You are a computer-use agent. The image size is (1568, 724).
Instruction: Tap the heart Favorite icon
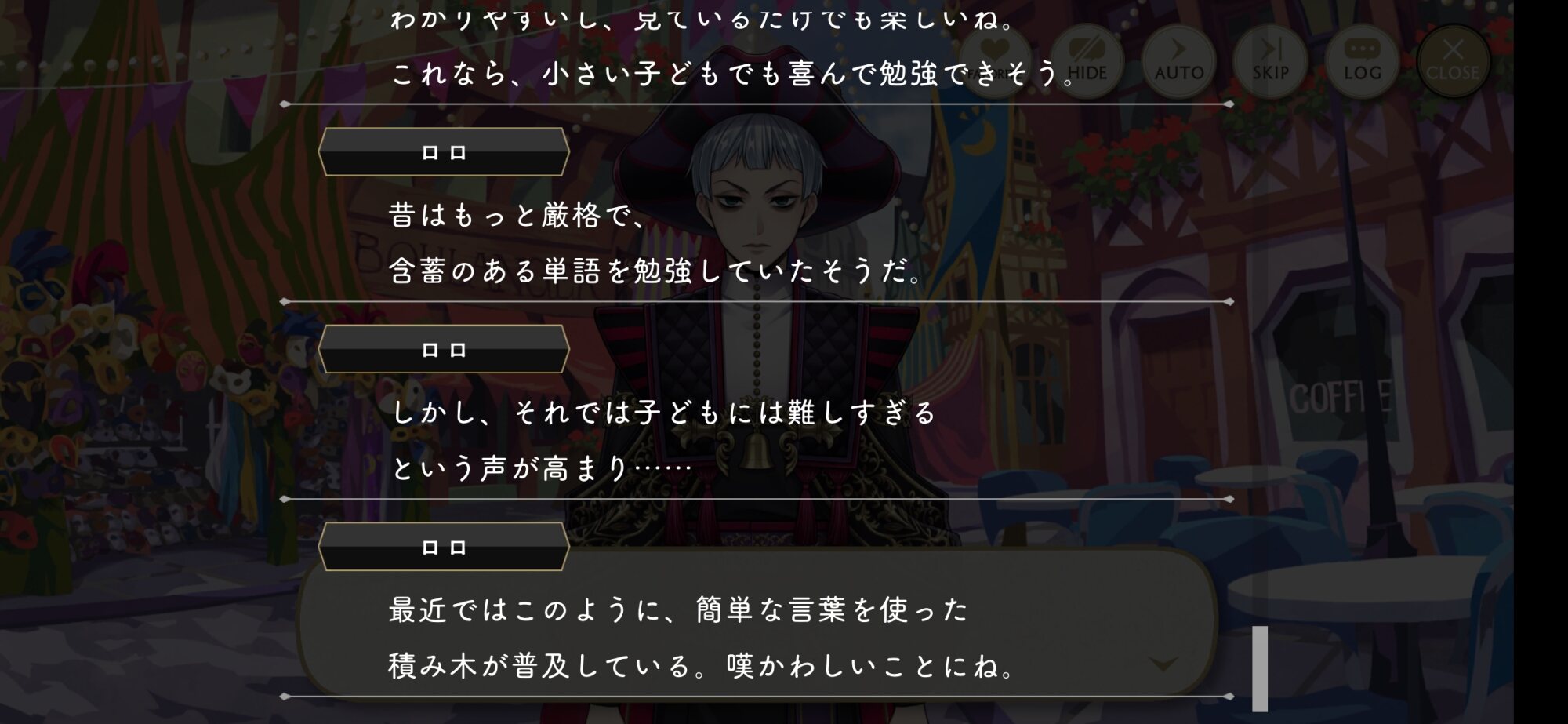pyautogui.click(x=996, y=61)
